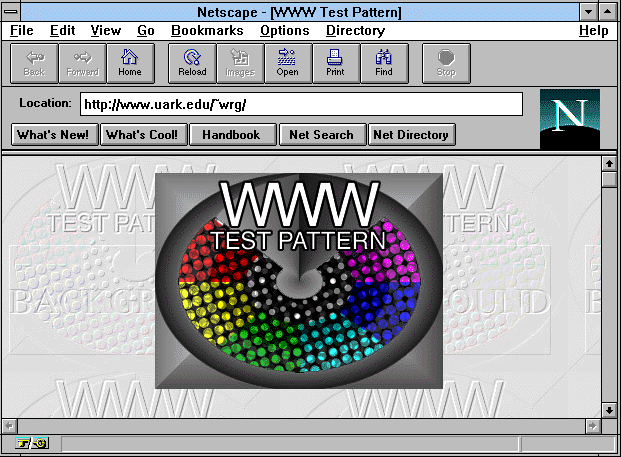Click the vertical scrollbar down arrow
This screenshot has height=457, width=621.
click(x=608, y=409)
